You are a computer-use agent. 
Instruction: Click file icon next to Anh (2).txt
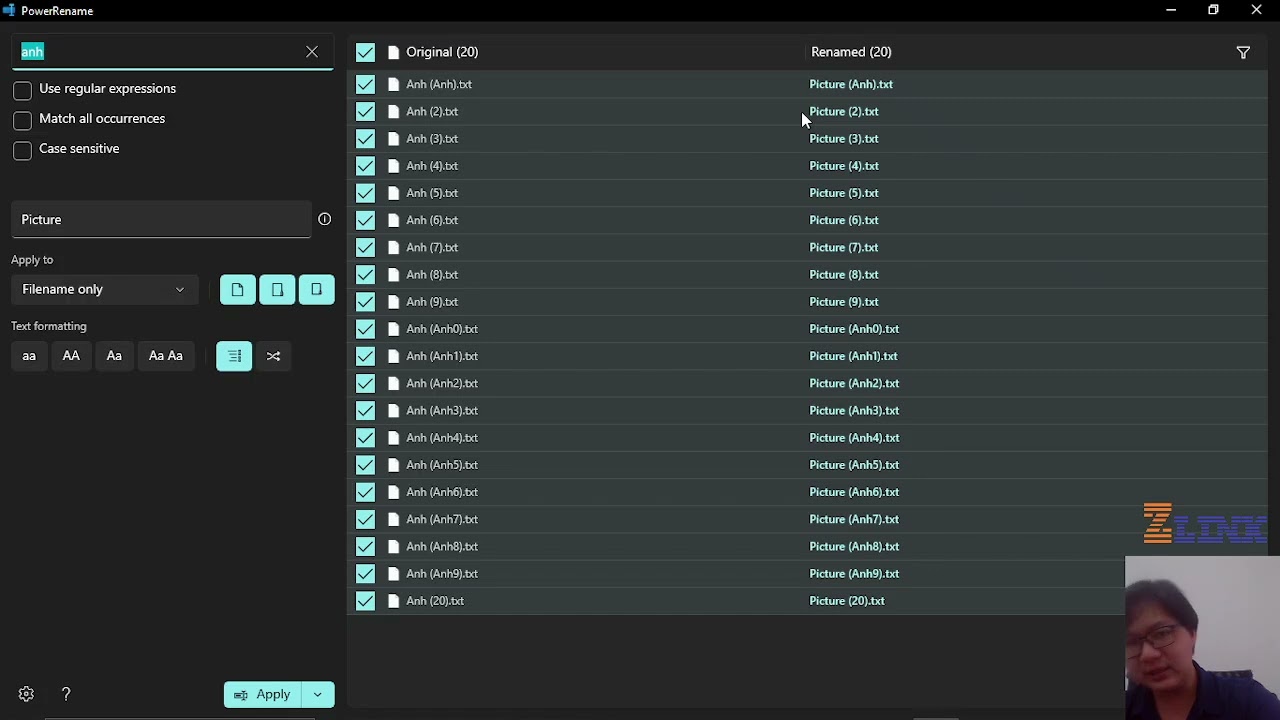pyautogui.click(x=393, y=112)
